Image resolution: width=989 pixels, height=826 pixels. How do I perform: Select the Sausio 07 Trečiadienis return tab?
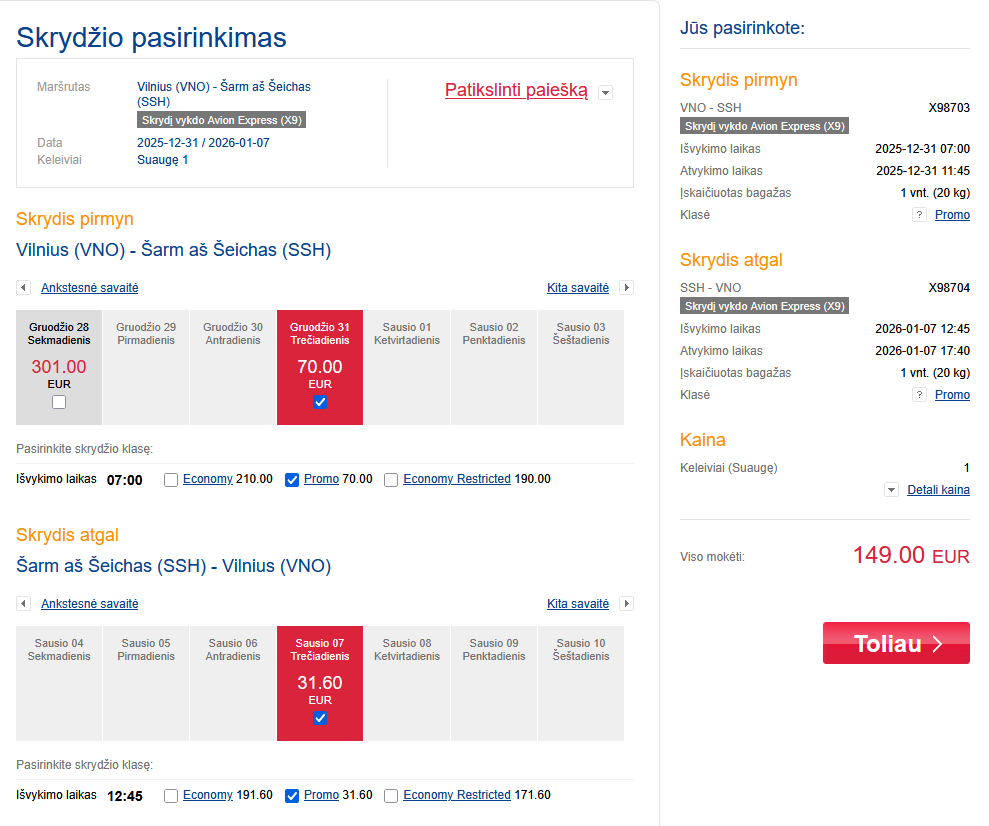point(320,682)
